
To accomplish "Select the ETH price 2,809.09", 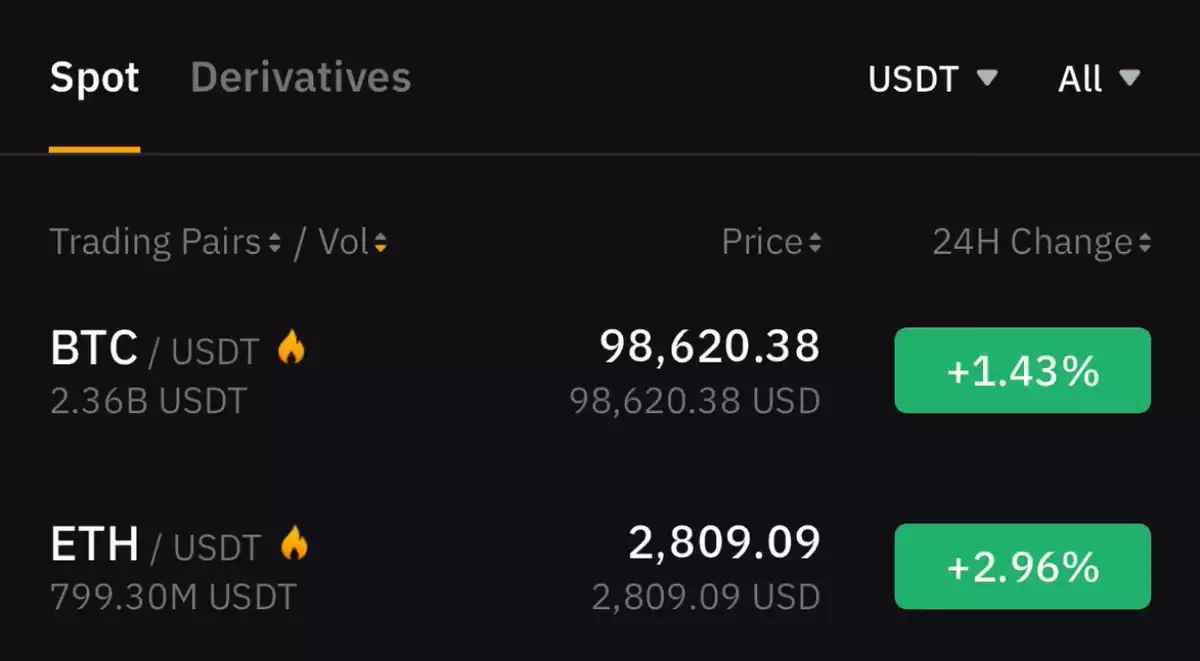I will click(725, 542).
